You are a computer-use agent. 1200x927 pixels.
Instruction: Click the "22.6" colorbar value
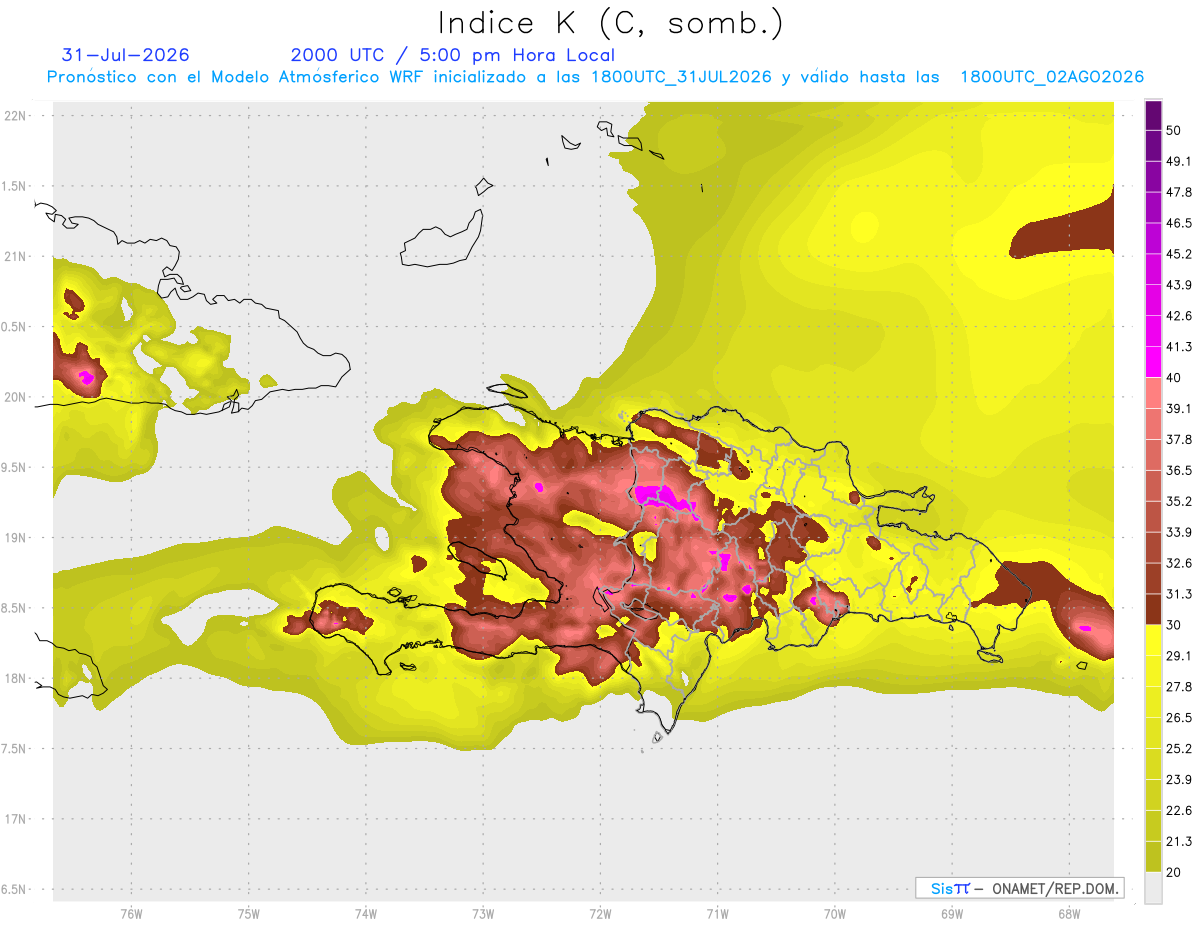tap(1179, 811)
